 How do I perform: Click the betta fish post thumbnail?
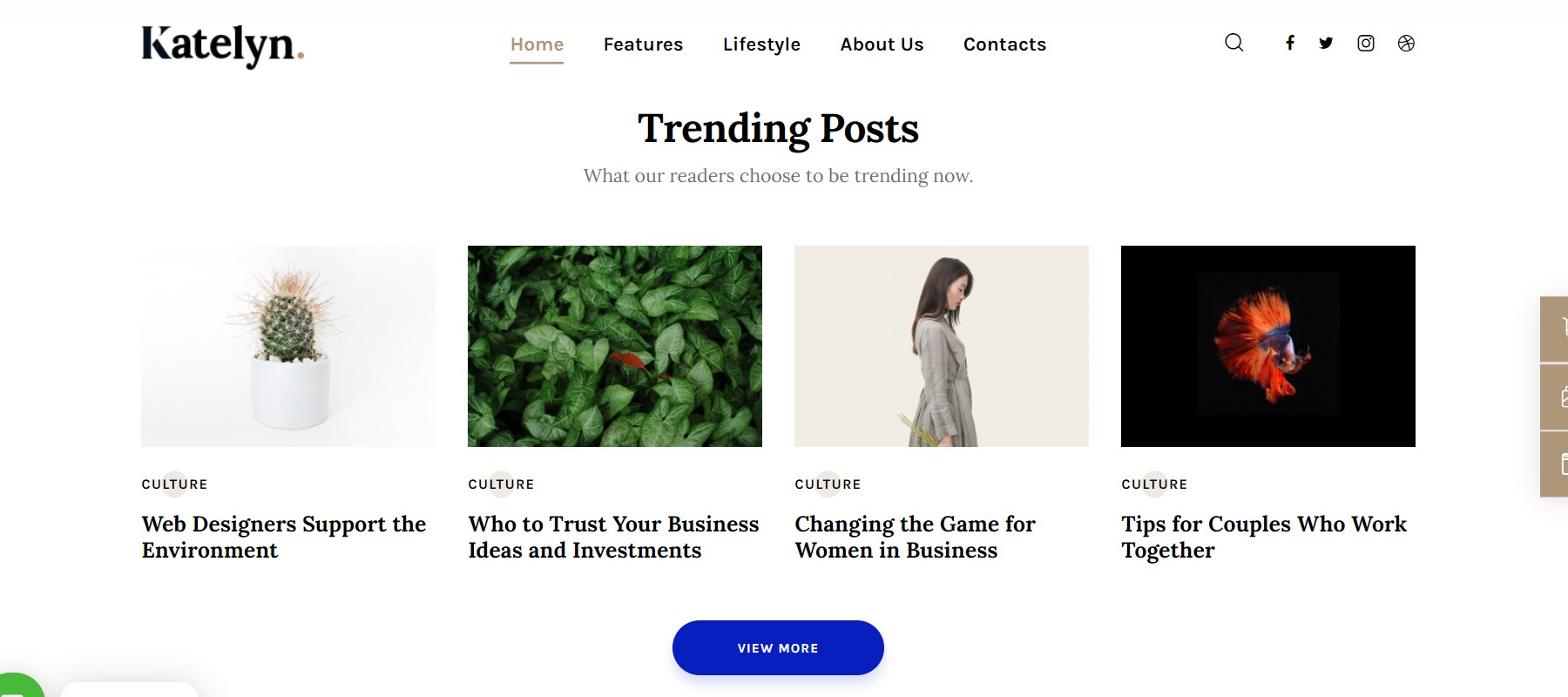[x=1267, y=346]
